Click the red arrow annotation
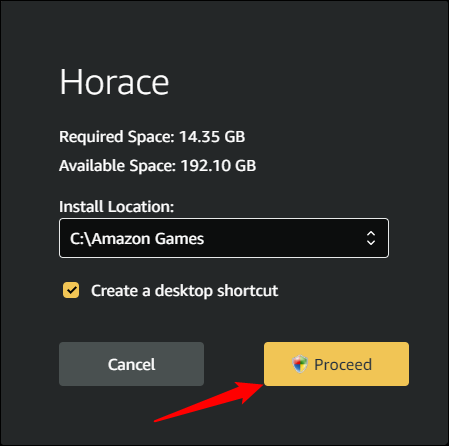Viewport: 449px width, 446px height. (209, 402)
